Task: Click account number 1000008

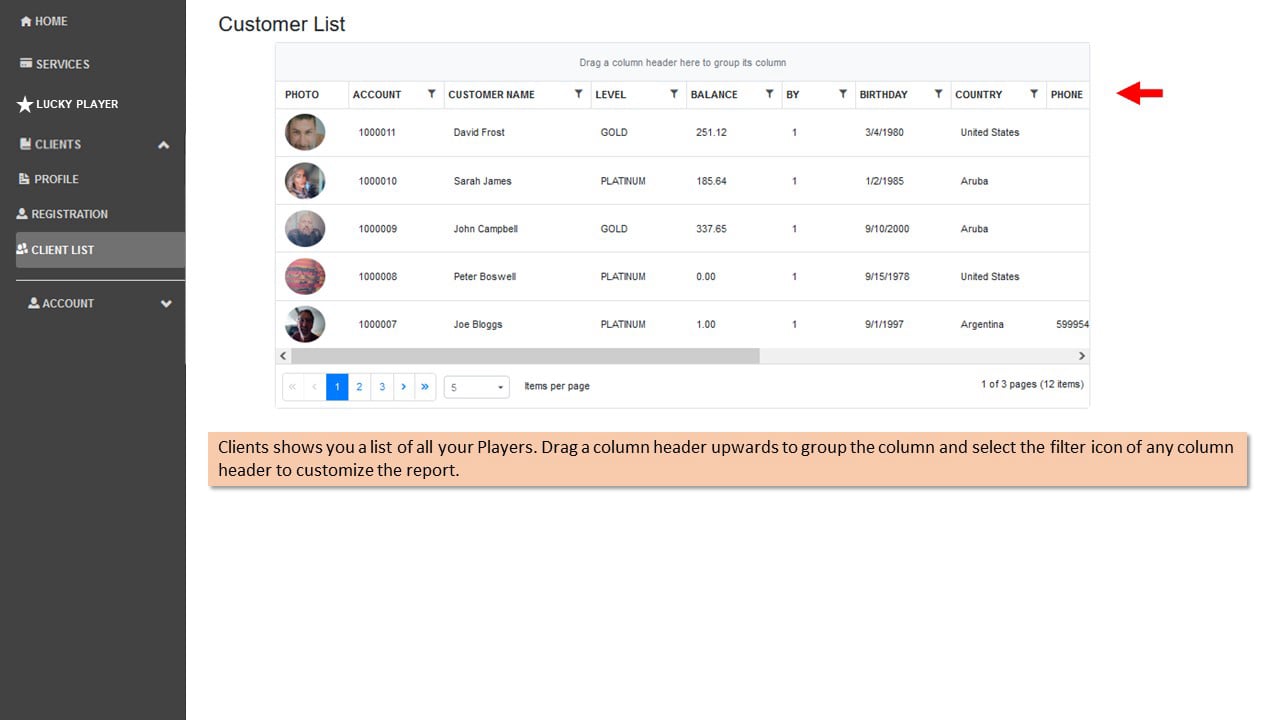Action: pos(378,277)
